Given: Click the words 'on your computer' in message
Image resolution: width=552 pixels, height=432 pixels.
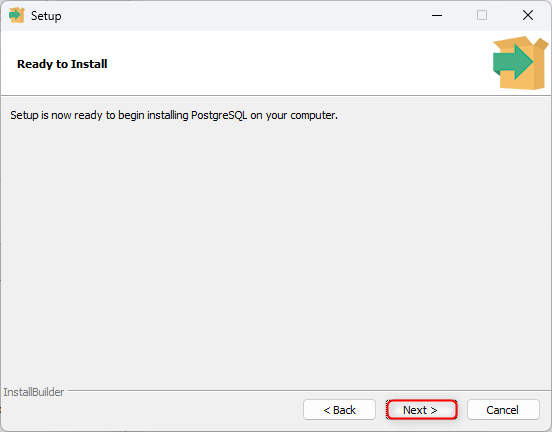Looking at the screenshot, I should tap(293, 115).
